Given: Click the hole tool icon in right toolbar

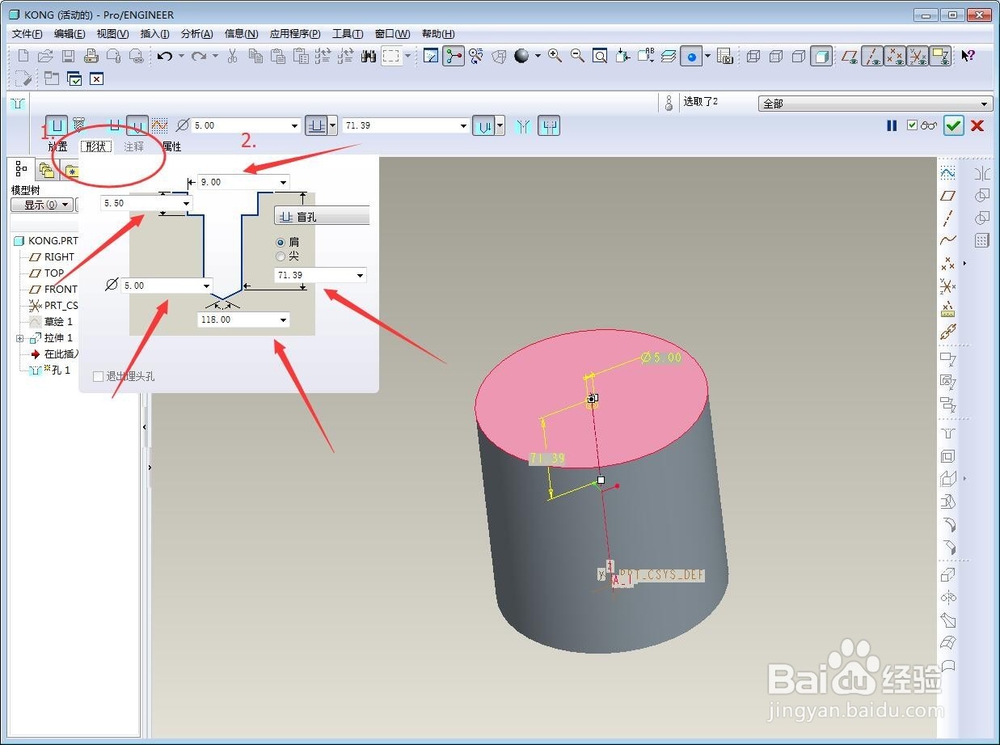Looking at the screenshot, I should coord(948,434).
